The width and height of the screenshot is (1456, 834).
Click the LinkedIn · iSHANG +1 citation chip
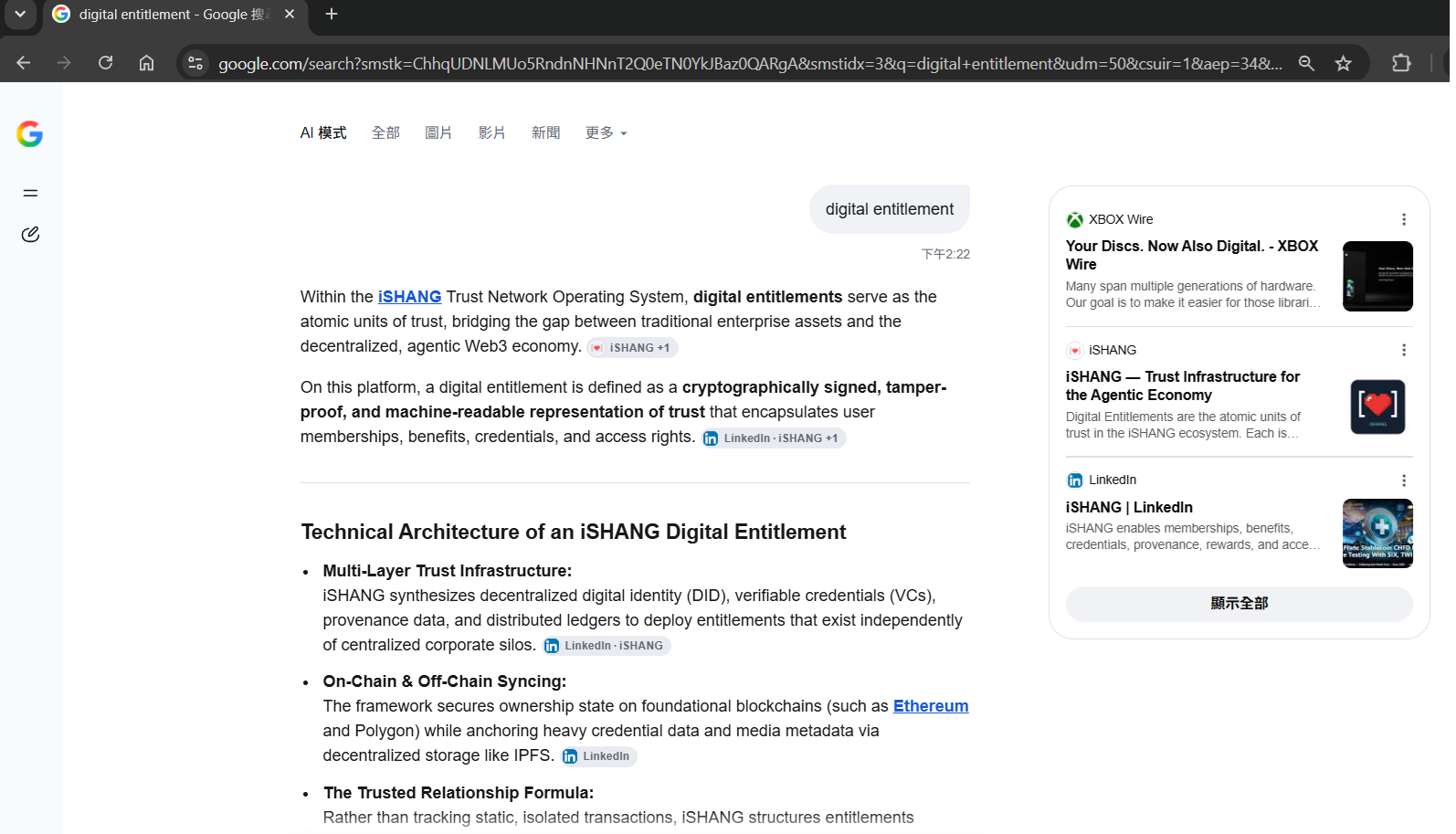pos(774,438)
